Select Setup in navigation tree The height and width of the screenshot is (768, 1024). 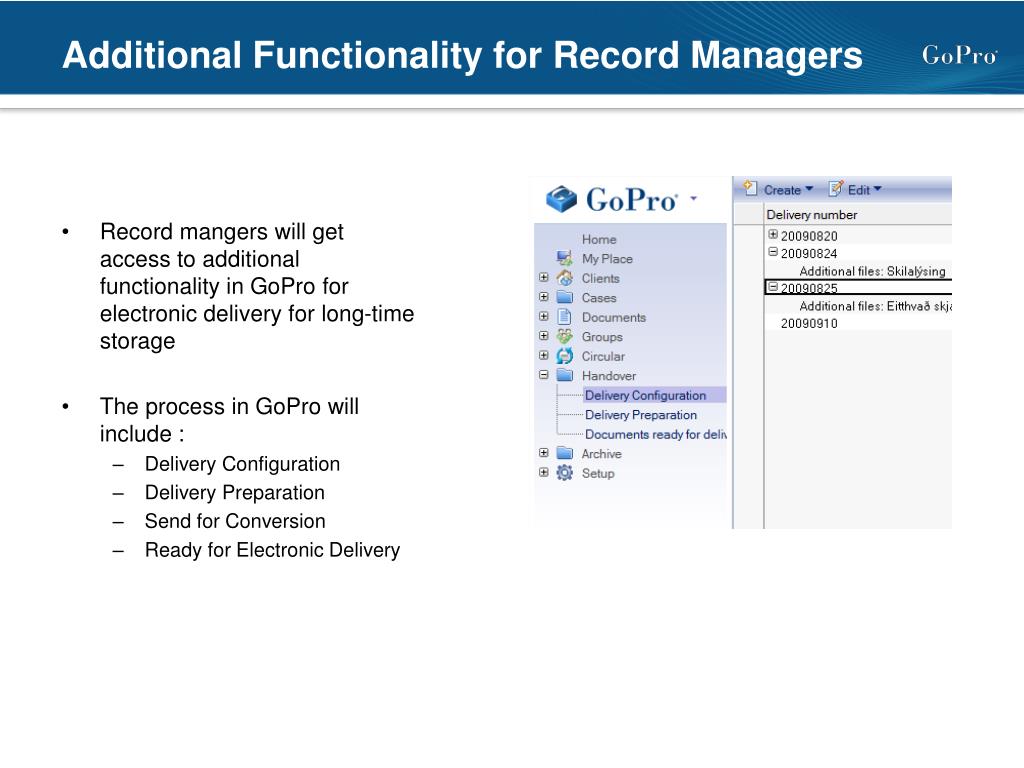coord(598,473)
